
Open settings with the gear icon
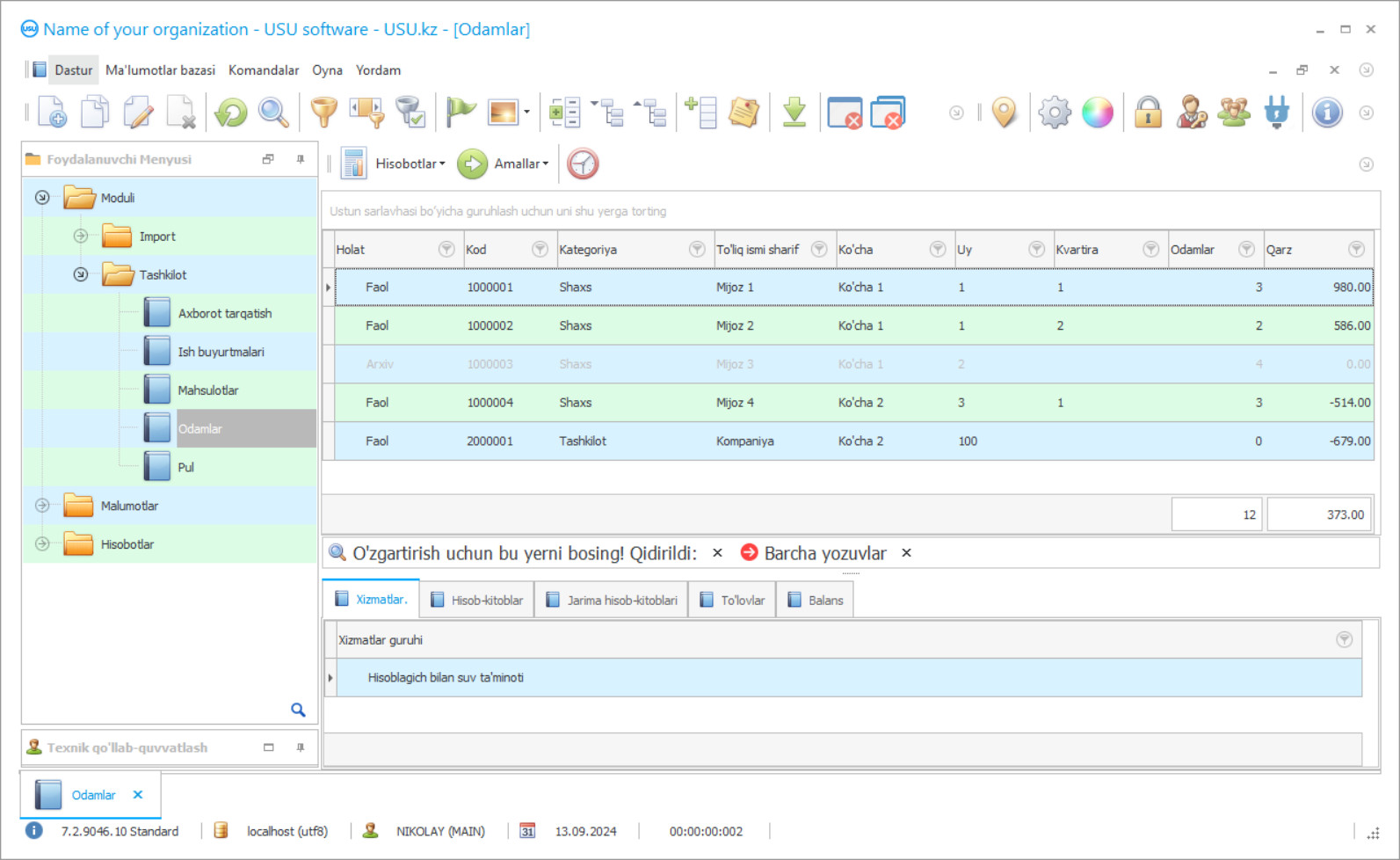pos(1055,113)
